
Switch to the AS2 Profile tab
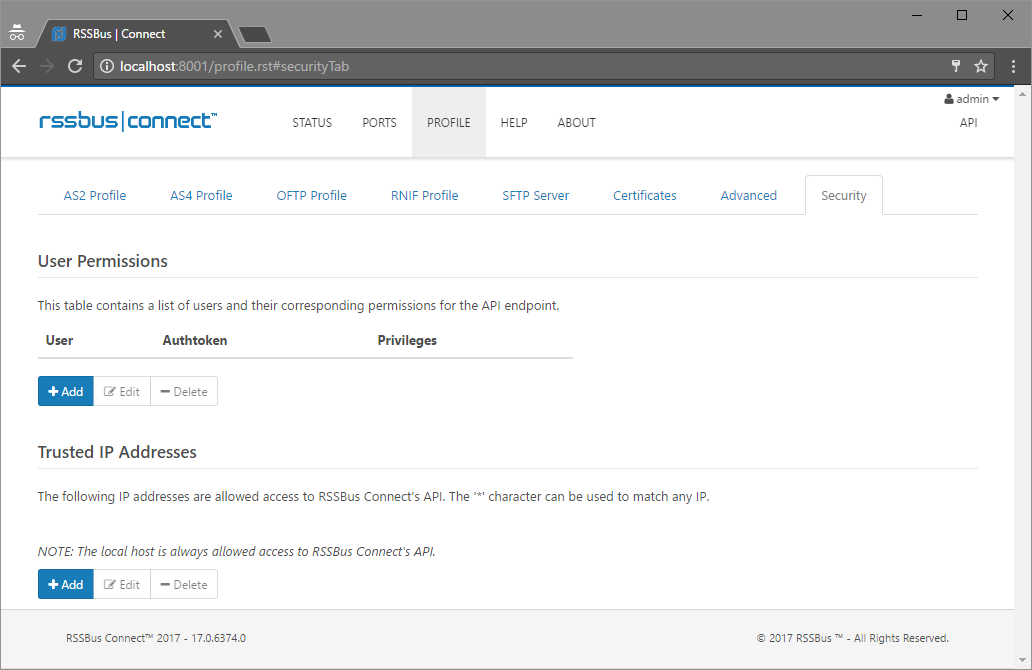pyautogui.click(x=95, y=195)
